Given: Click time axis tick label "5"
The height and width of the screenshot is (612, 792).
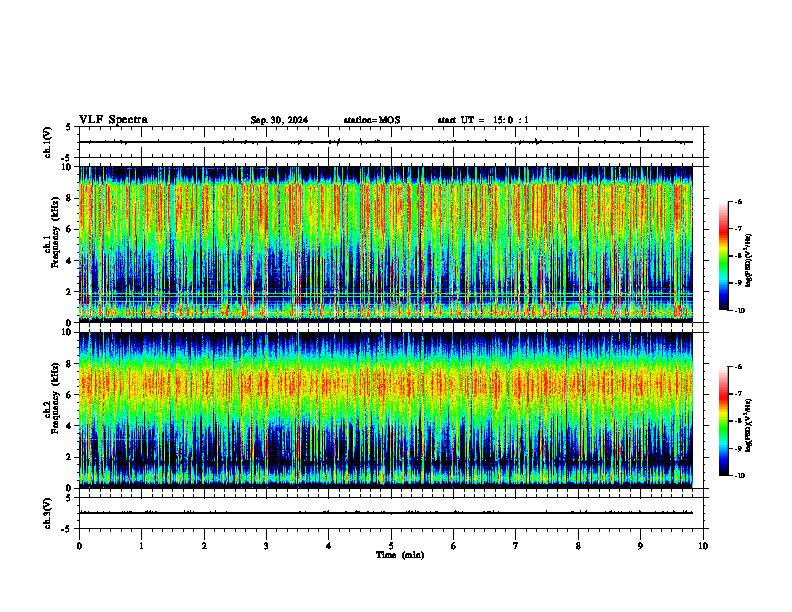Looking at the screenshot, I should click(x=391, y=546).
